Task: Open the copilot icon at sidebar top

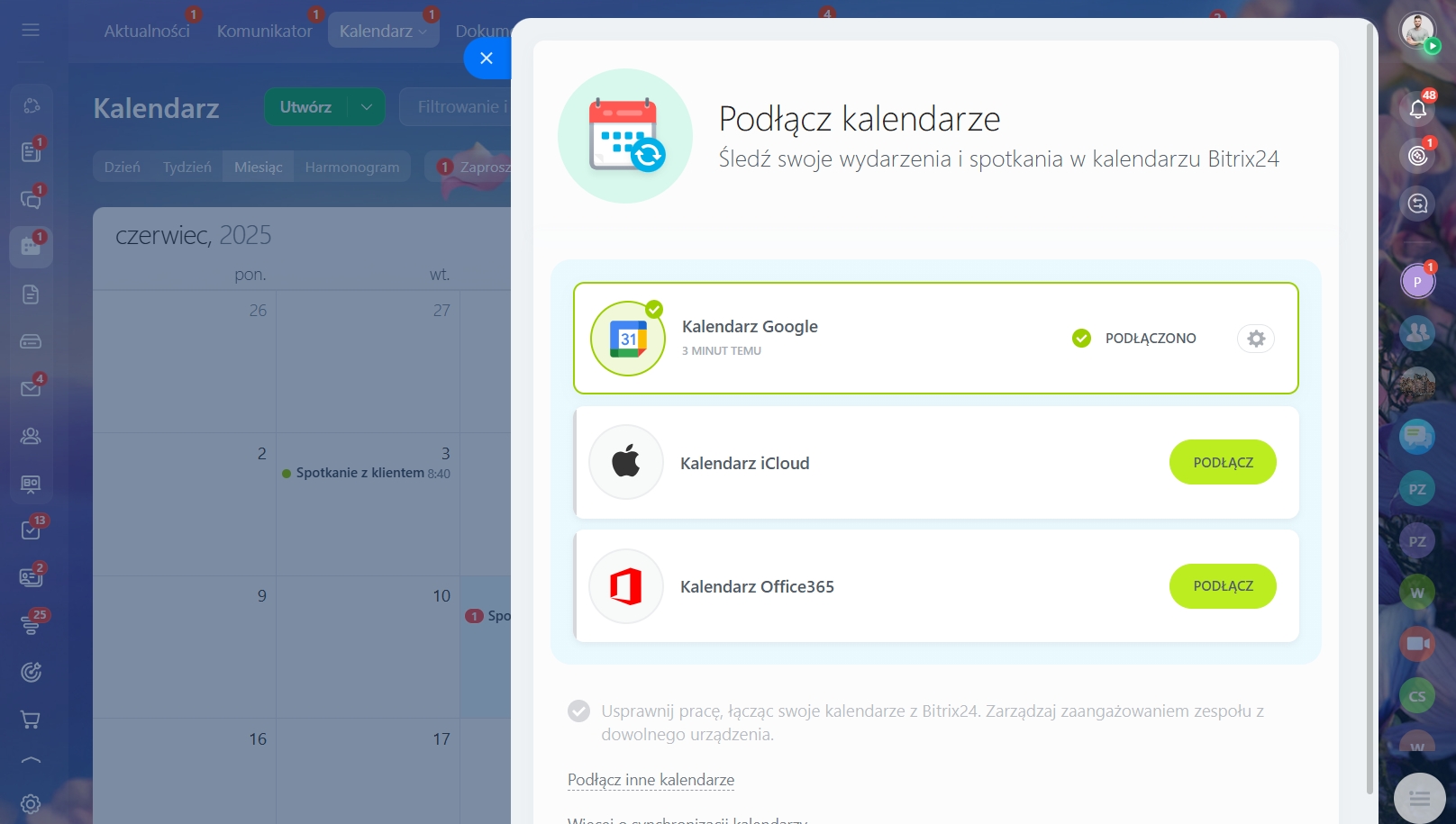Action: 31,105
